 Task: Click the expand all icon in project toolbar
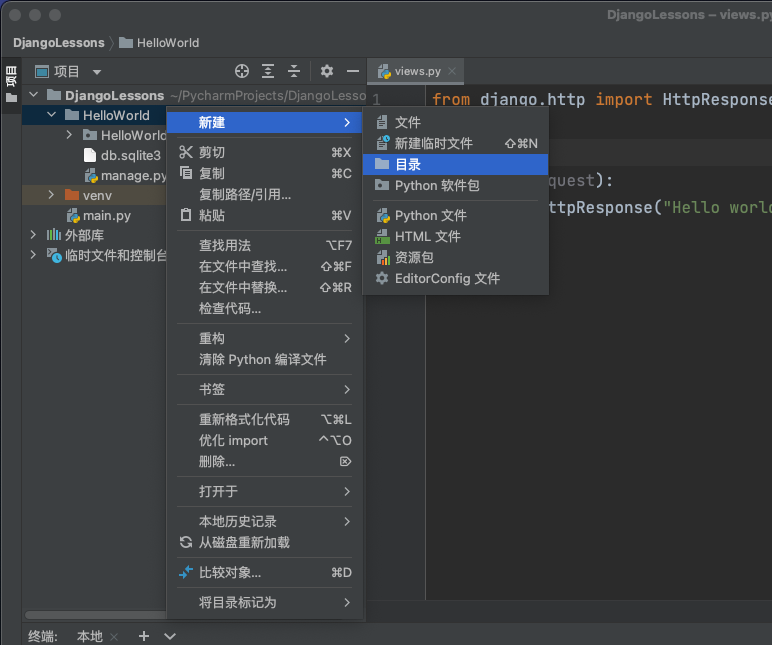click(268, 71)
